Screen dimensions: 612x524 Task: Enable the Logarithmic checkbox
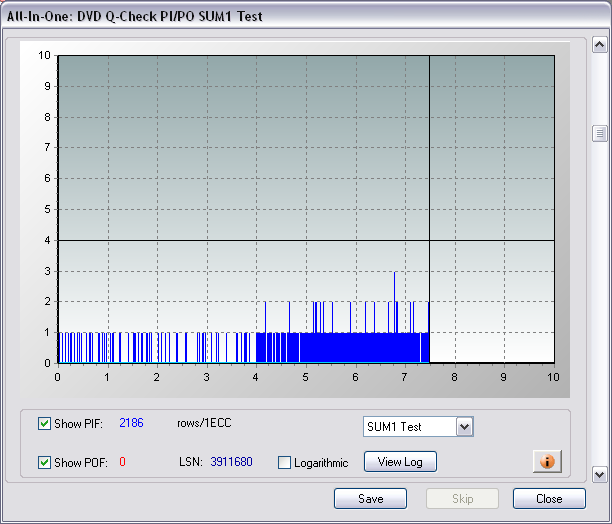coord(284,463)
